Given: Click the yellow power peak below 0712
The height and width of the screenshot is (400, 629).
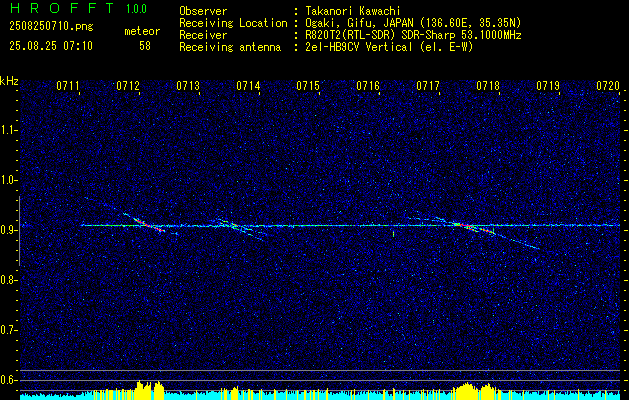Looking at the screenshot, I should coord(150,390).
